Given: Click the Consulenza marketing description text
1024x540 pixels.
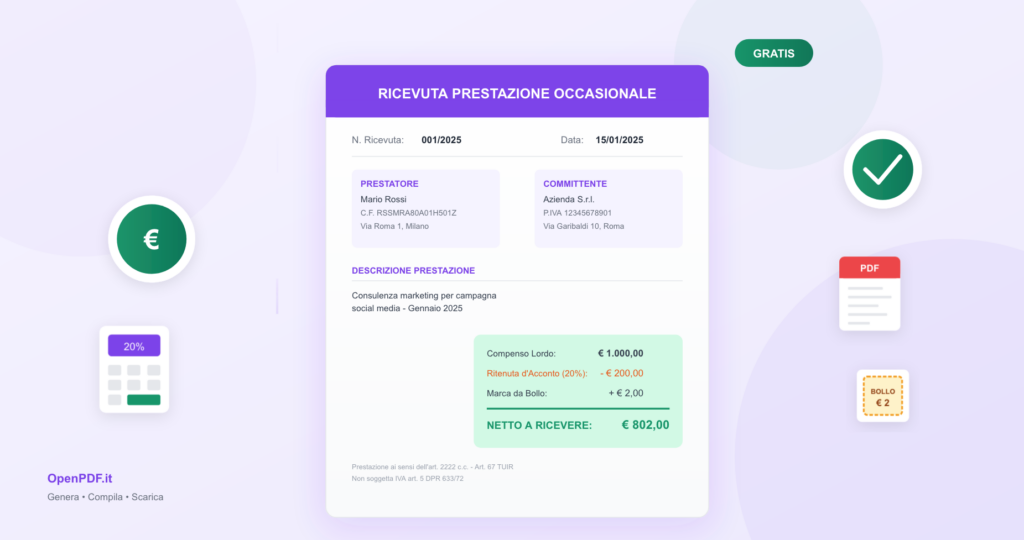Looking at the screenshot, I should point(424,302).
